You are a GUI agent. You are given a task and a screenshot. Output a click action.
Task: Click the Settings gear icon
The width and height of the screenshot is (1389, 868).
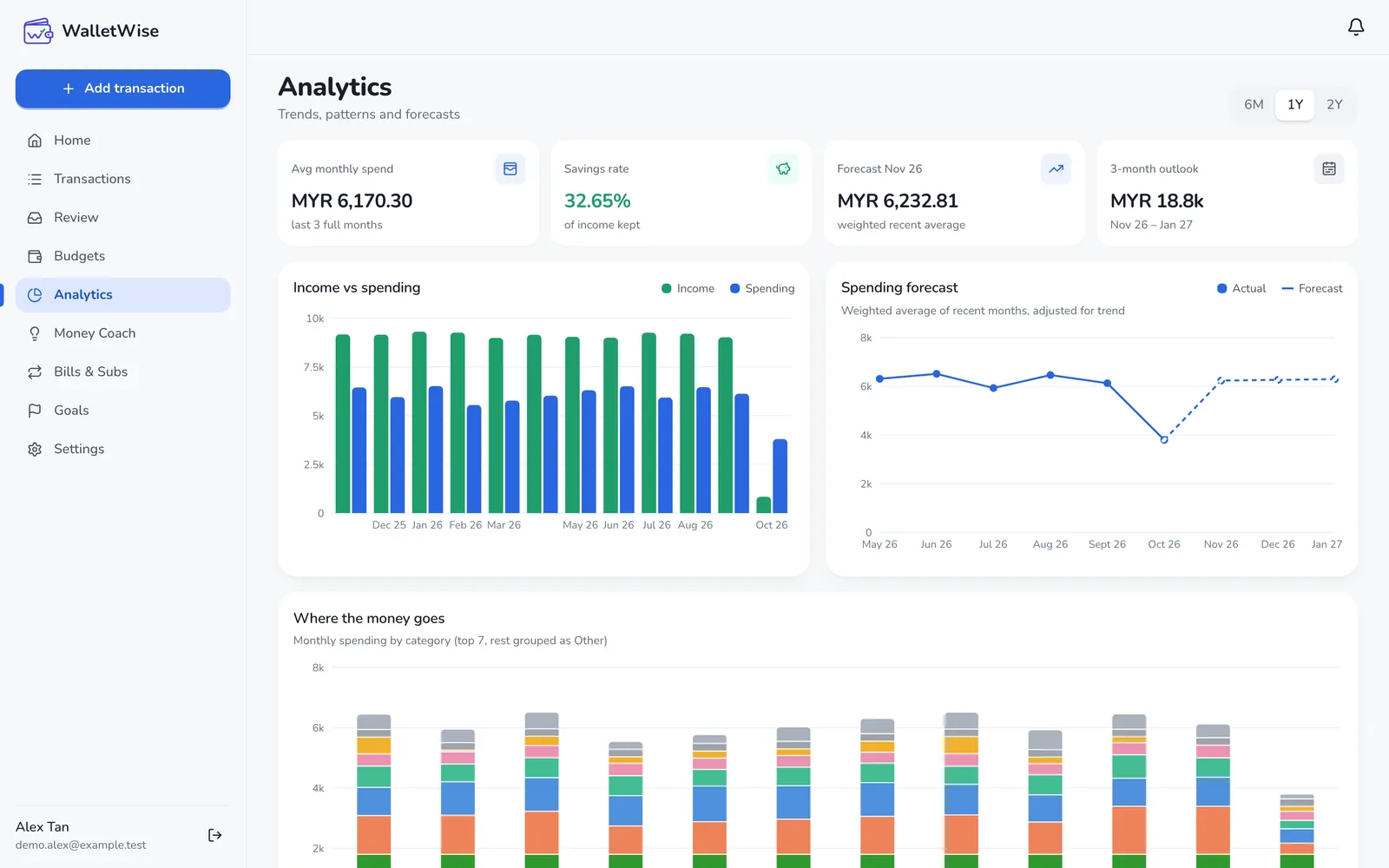(x=35, y=450)
